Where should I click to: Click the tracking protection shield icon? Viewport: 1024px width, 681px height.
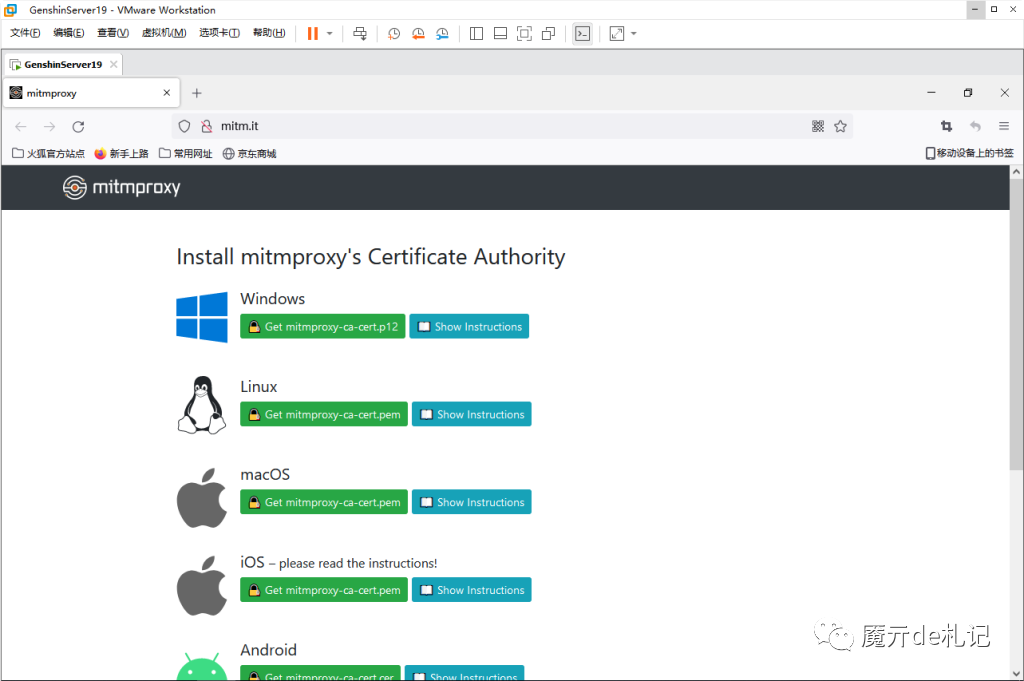[184, 126]
